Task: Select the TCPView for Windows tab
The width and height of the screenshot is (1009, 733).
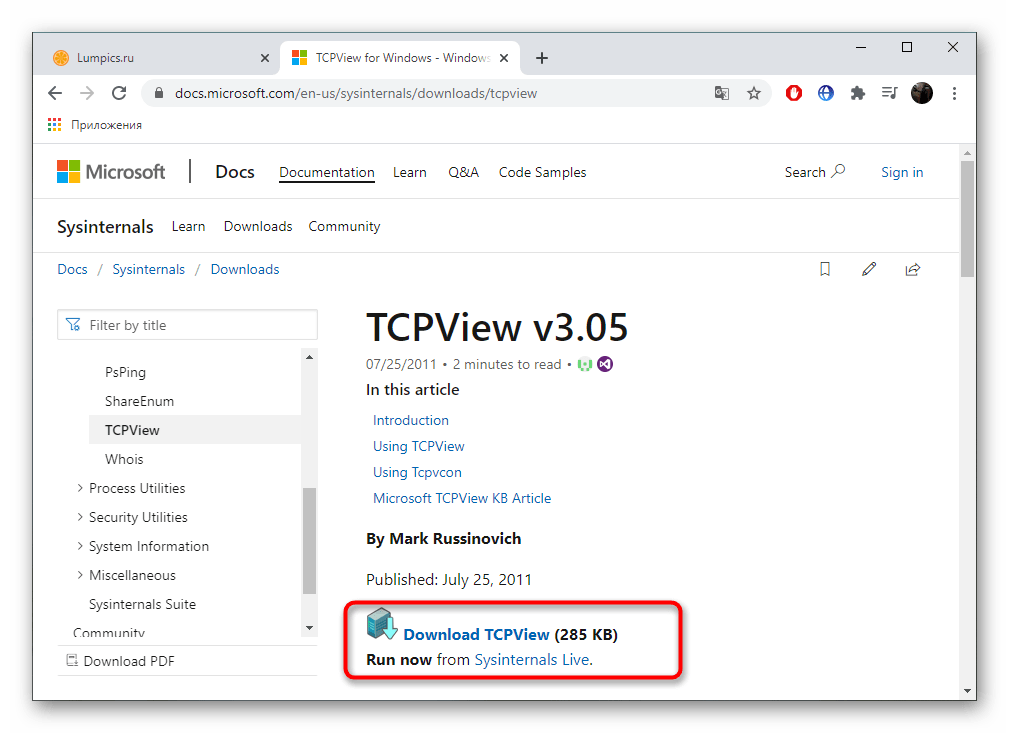Action: 400,58
